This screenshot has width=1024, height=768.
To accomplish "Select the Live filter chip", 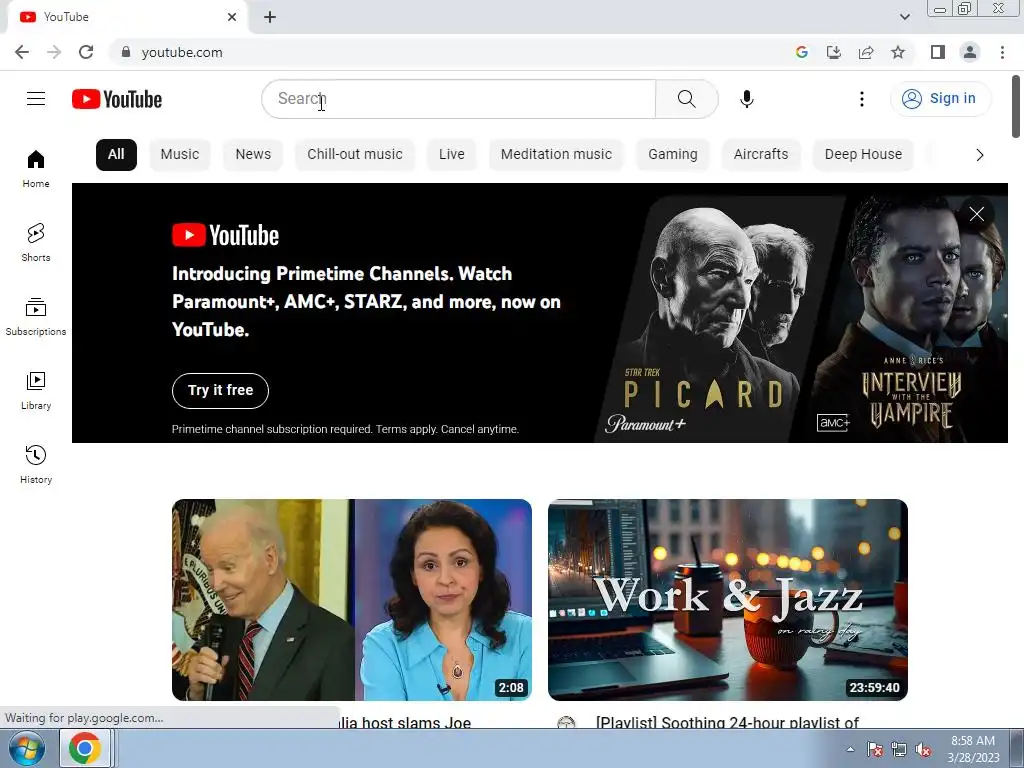I will [x=452, y=155].
